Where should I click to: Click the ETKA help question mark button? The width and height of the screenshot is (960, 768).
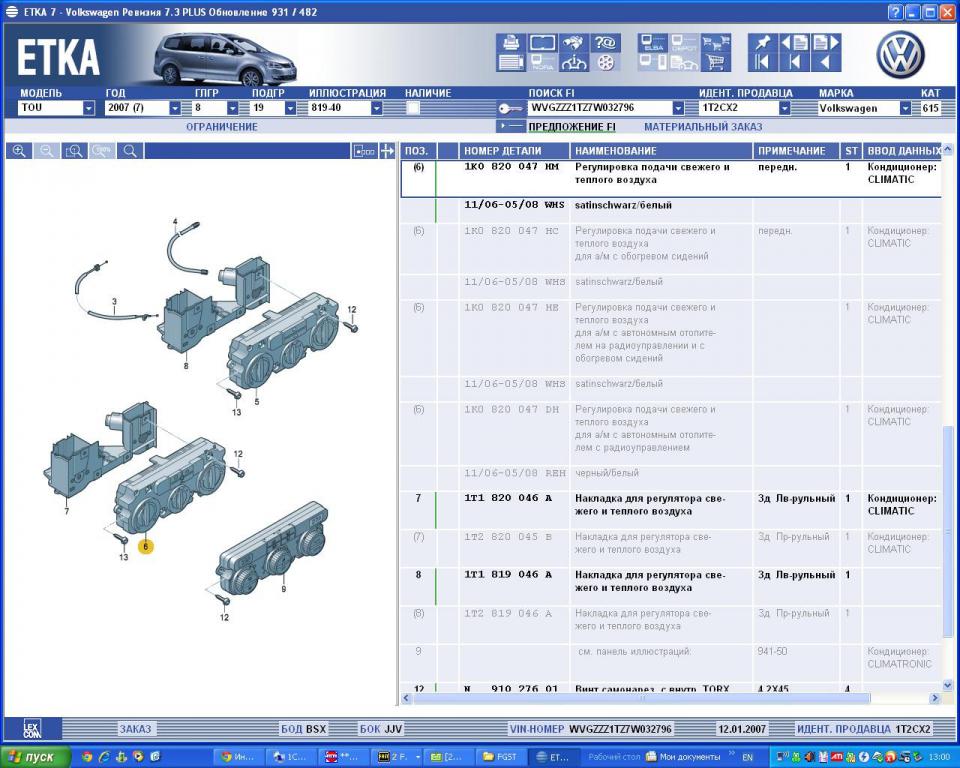(x=895, y=12)
